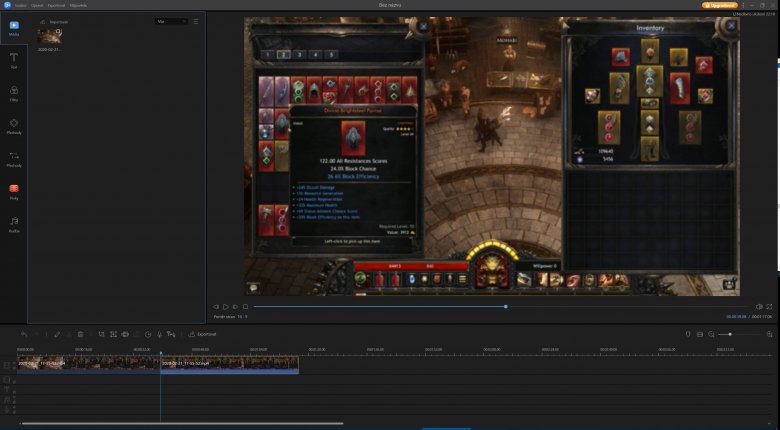780x430 pixels.
Task: Click the pencil edit tool
Action: click(57, 334)
